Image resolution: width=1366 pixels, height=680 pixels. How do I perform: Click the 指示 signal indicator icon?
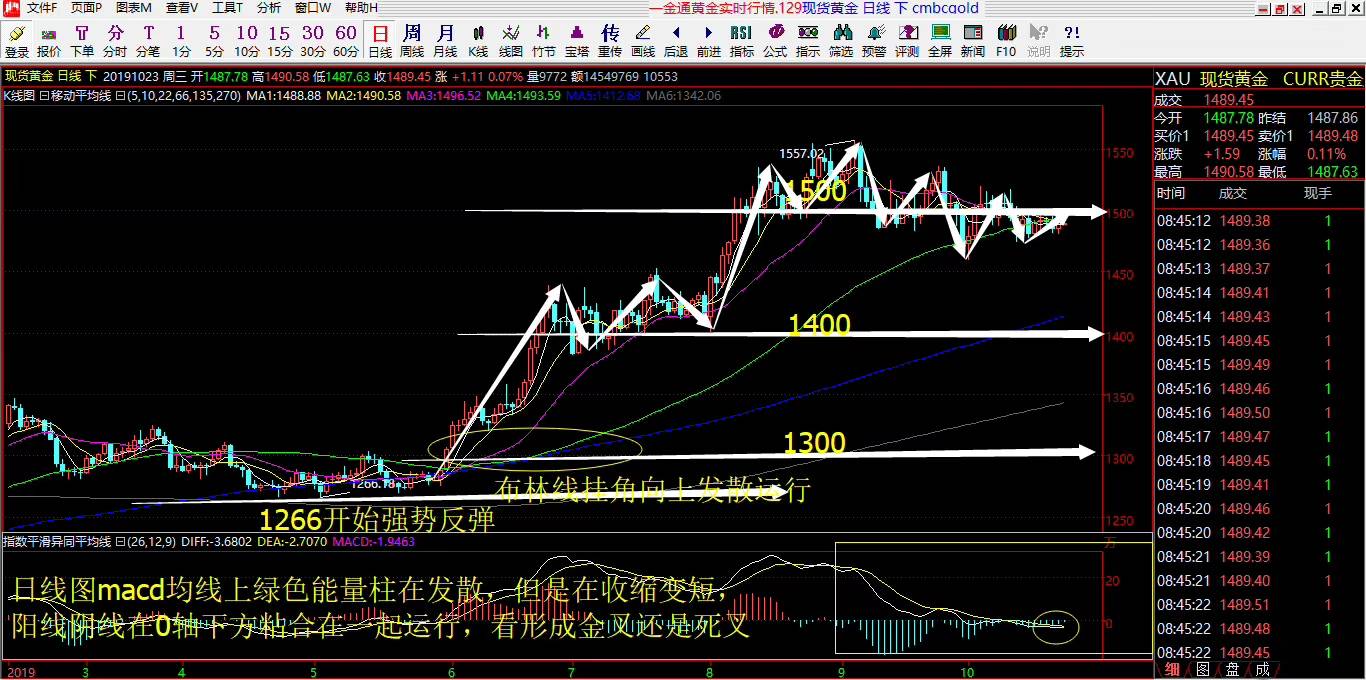[808, 41]
